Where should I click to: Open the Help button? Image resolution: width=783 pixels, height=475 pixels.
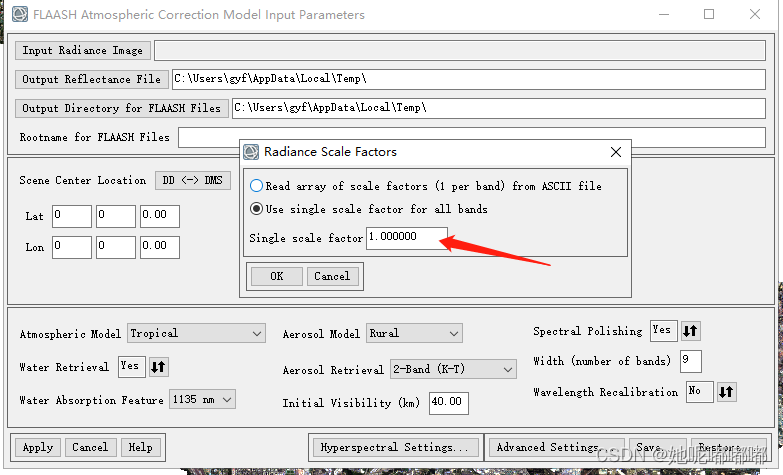(x=141, y=448)
